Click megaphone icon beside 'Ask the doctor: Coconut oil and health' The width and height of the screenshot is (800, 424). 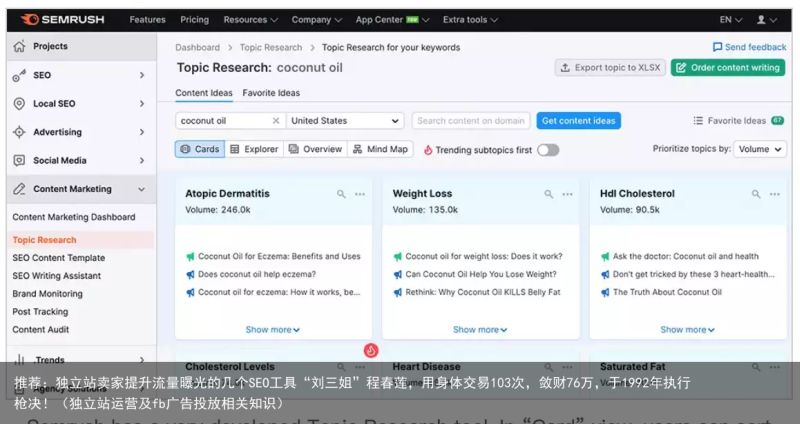pos(605,257)
